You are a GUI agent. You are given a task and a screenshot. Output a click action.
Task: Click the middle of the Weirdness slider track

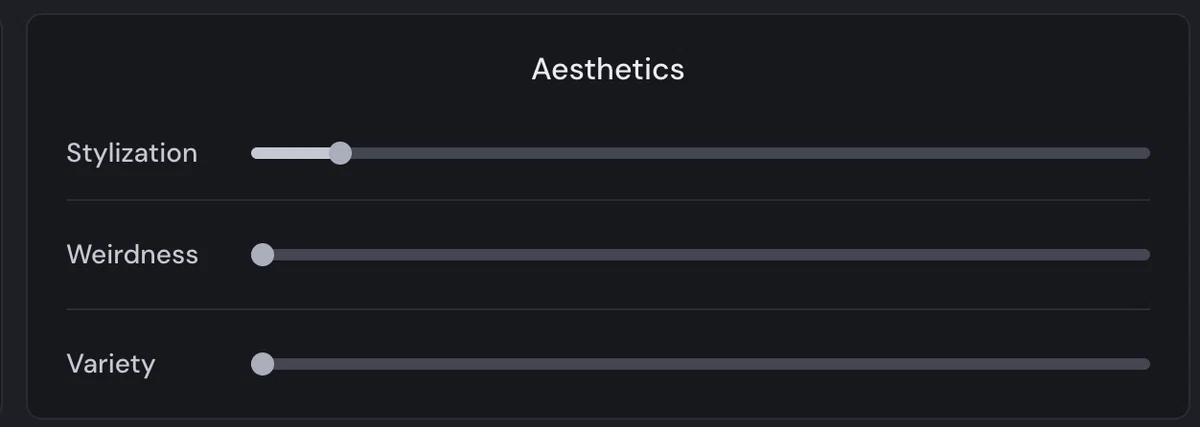tap(701, 255)
